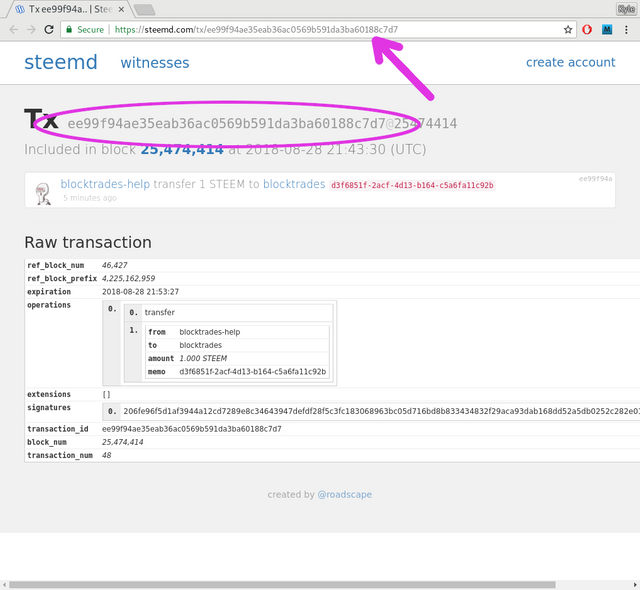Click the scrollbar left arrow

pyautogui.click(x=4, y=585)
